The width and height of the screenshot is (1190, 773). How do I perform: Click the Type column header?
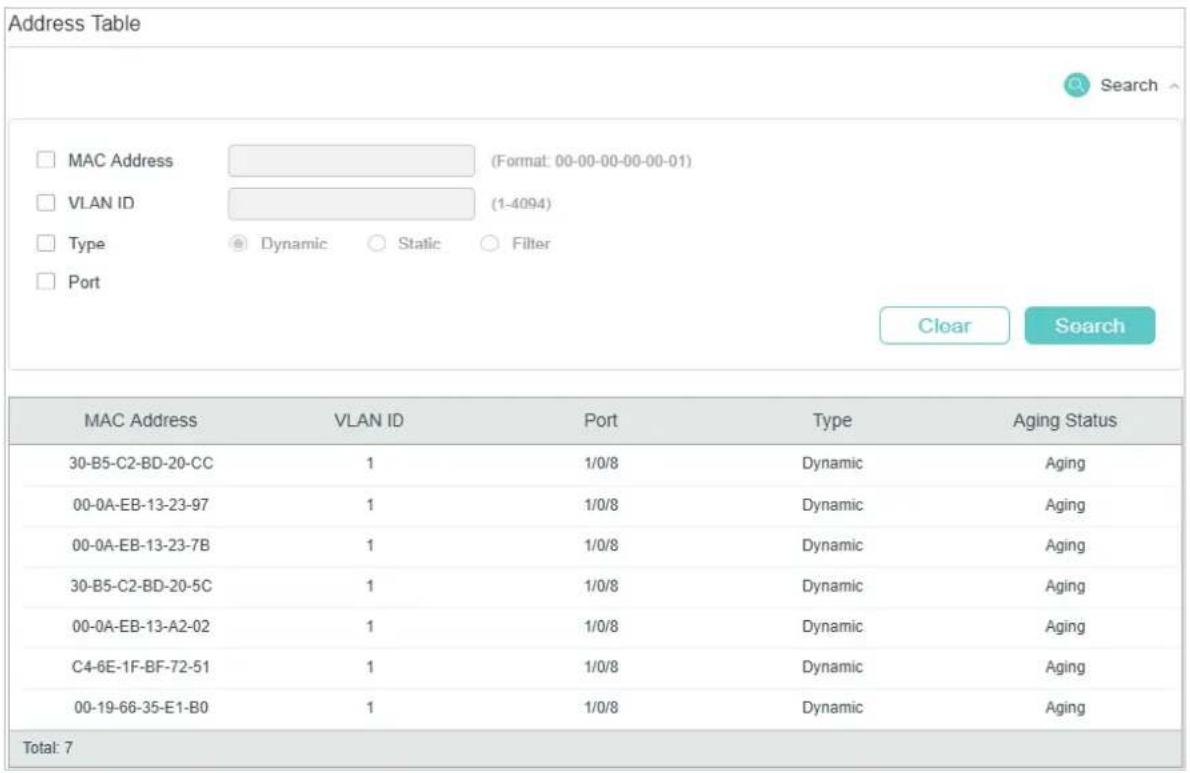click(832, 421)
